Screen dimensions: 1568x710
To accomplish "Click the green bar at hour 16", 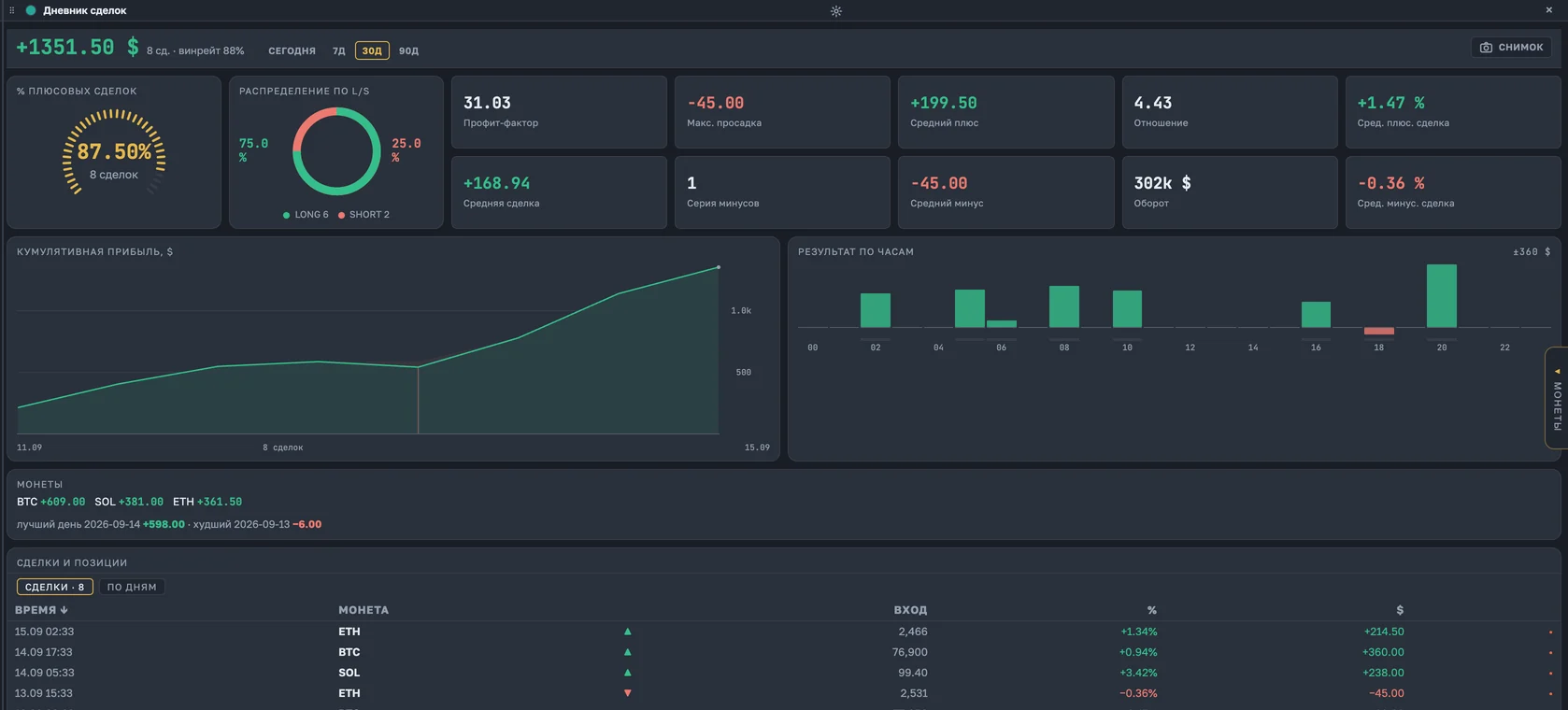I will 1316,314.
